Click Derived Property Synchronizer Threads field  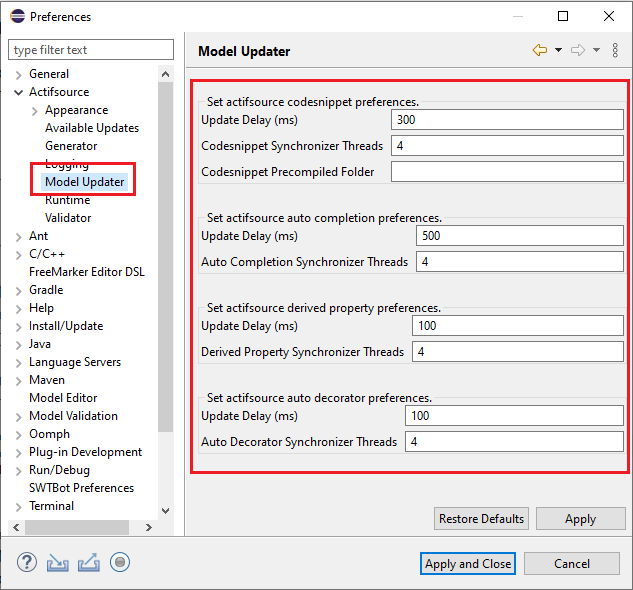pyautogui.click(x=518, y=352)
